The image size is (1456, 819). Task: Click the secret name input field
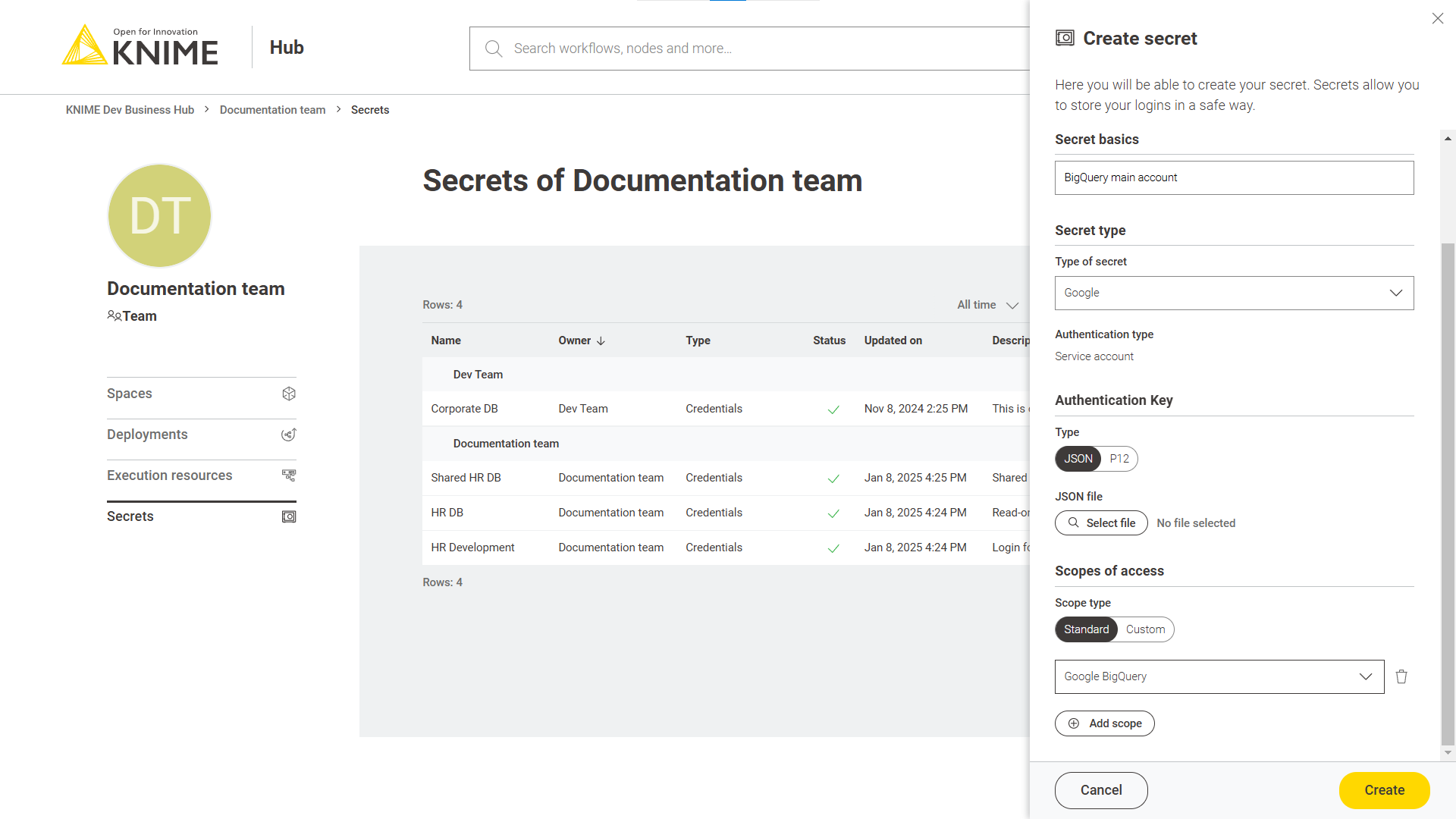pos(1234,177)
